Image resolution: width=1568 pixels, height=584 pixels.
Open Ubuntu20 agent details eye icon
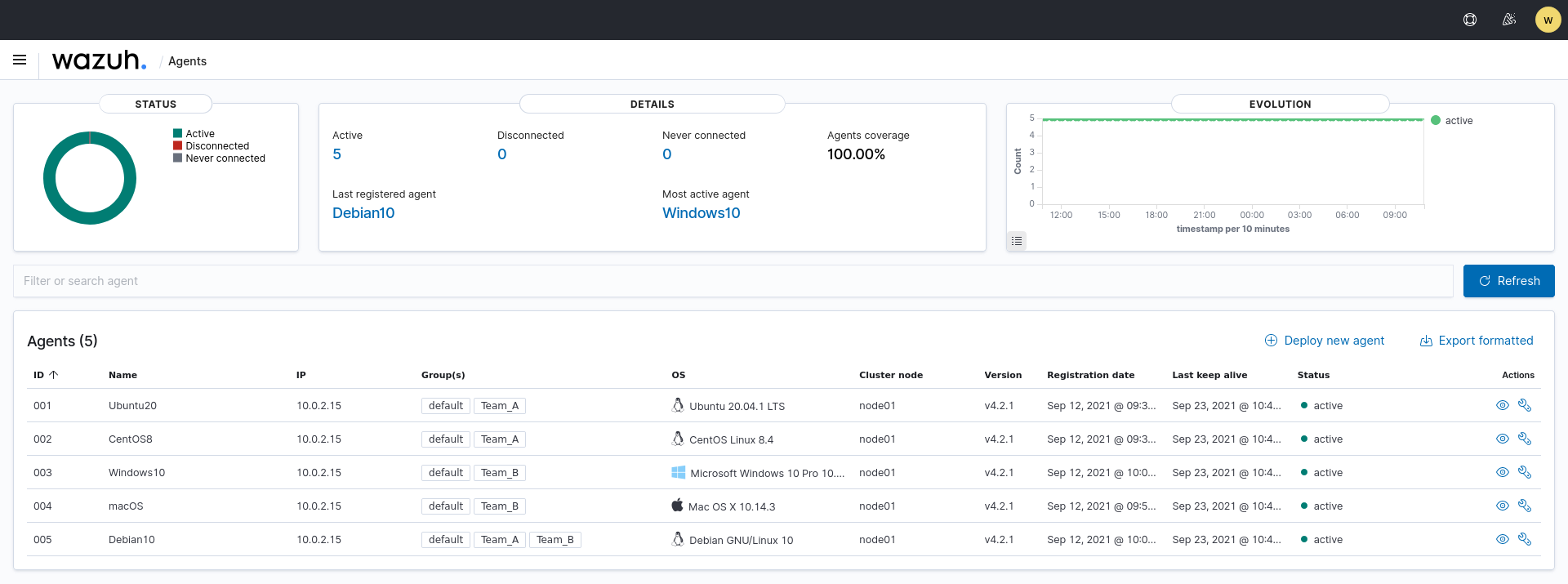tap(1502, 405)
